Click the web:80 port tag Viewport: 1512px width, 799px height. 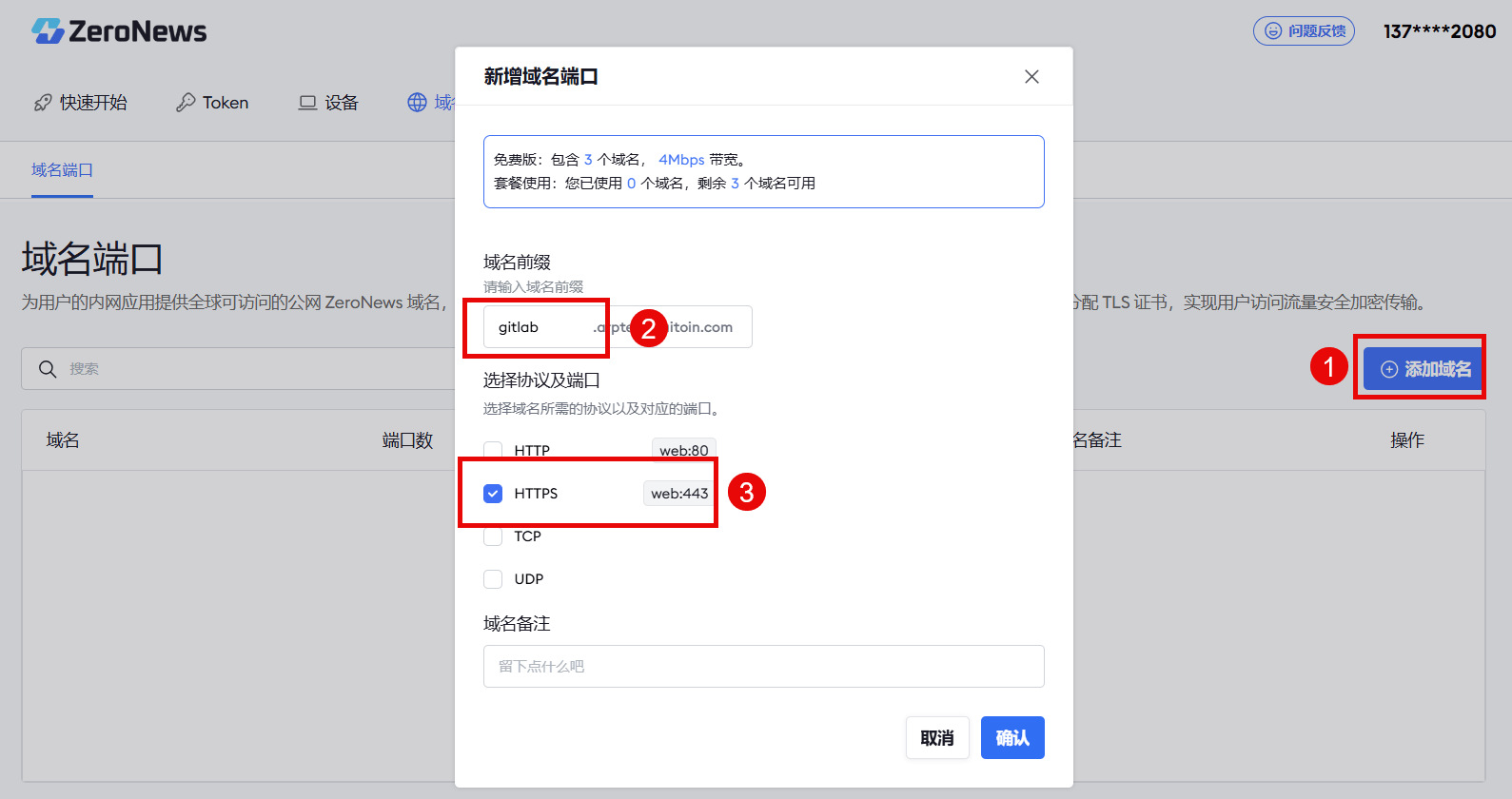pyautogui.click(x=683, y=450)
